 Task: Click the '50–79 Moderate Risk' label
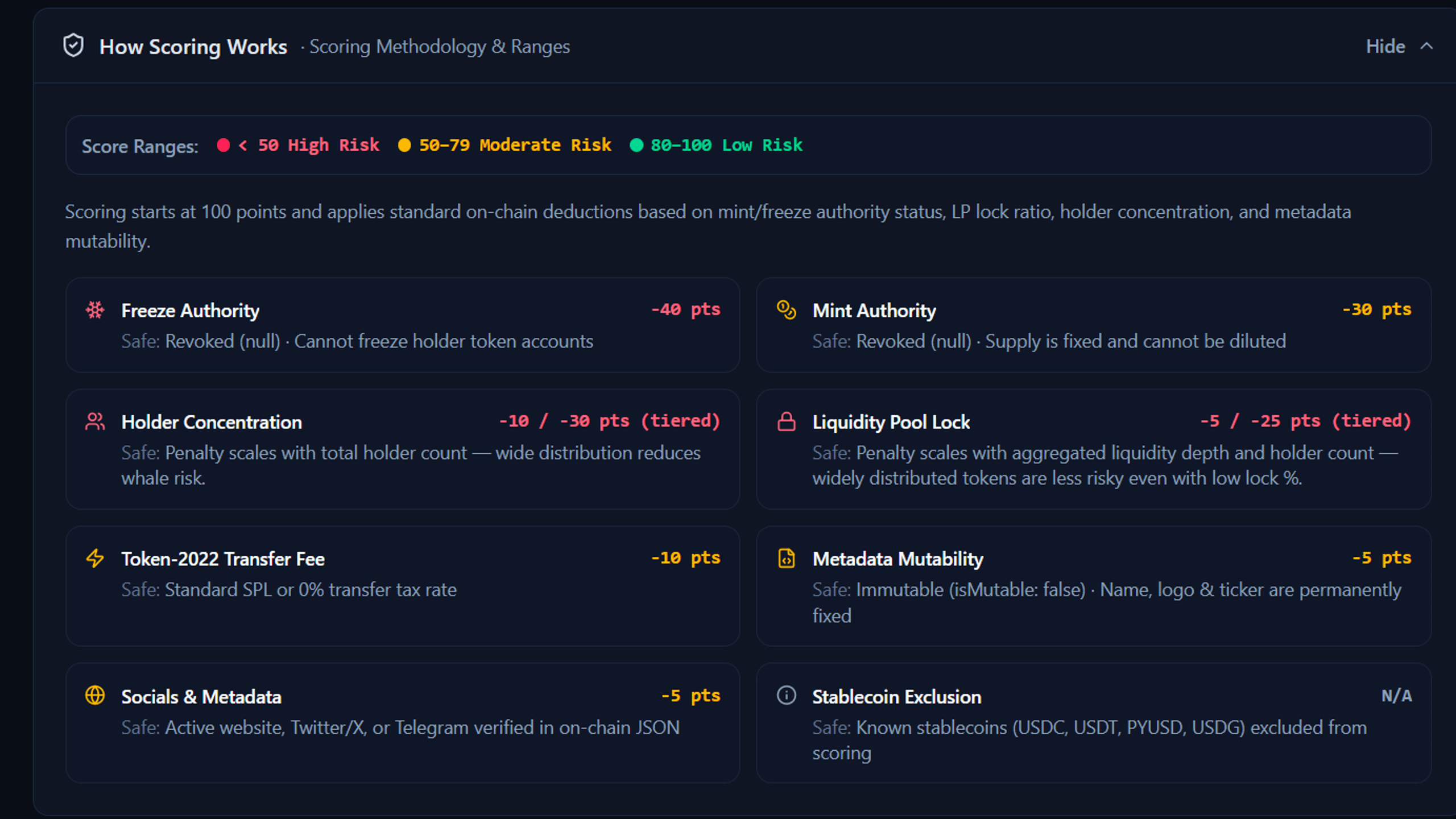[x=515, y=145]
